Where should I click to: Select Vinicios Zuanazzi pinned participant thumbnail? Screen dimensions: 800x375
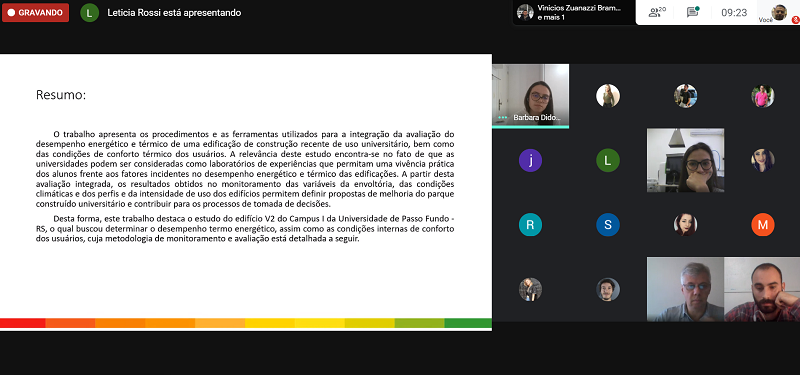point(525,12)
